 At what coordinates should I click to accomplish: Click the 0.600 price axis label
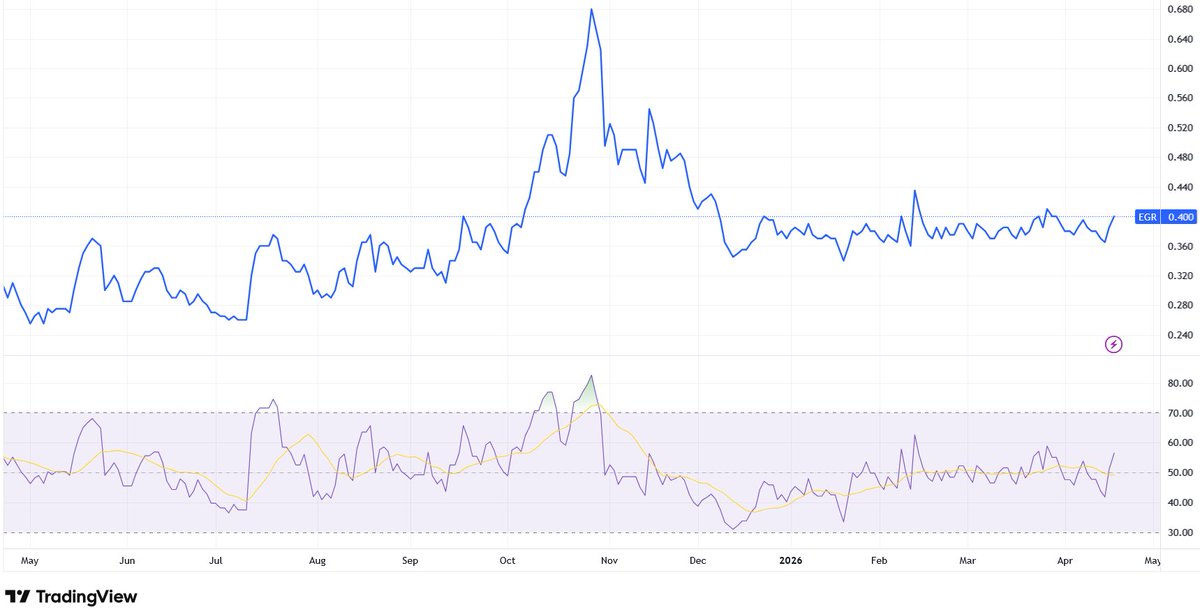point(1180,69)
